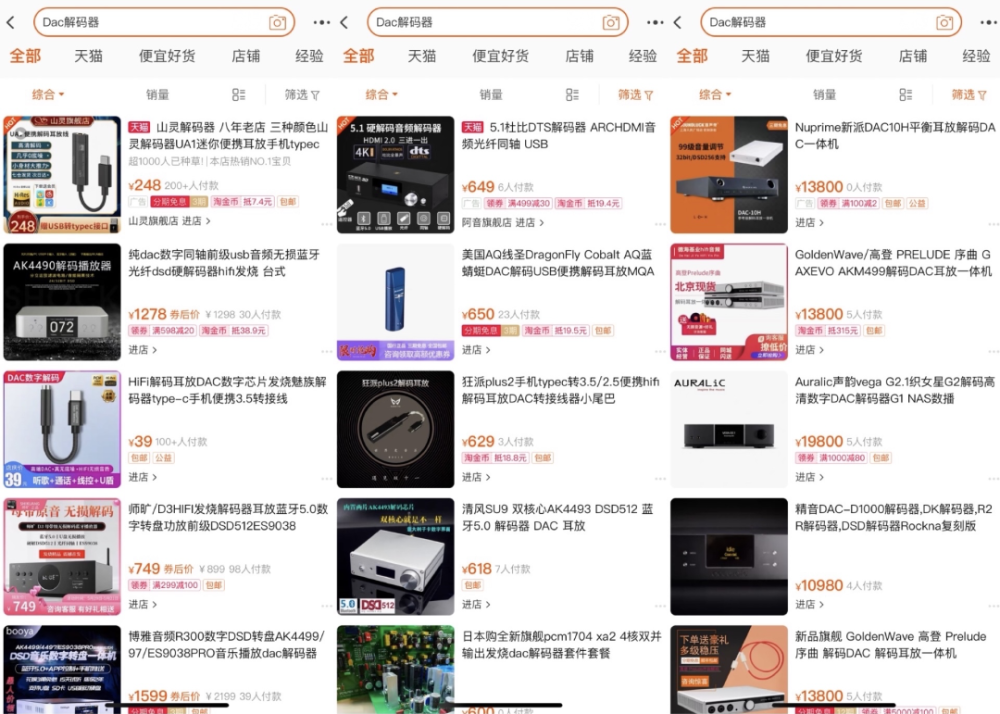This screenshot has height=714, width=1000.
Task: Open camera search on the left phone screen
Action: tap(277, 22)
